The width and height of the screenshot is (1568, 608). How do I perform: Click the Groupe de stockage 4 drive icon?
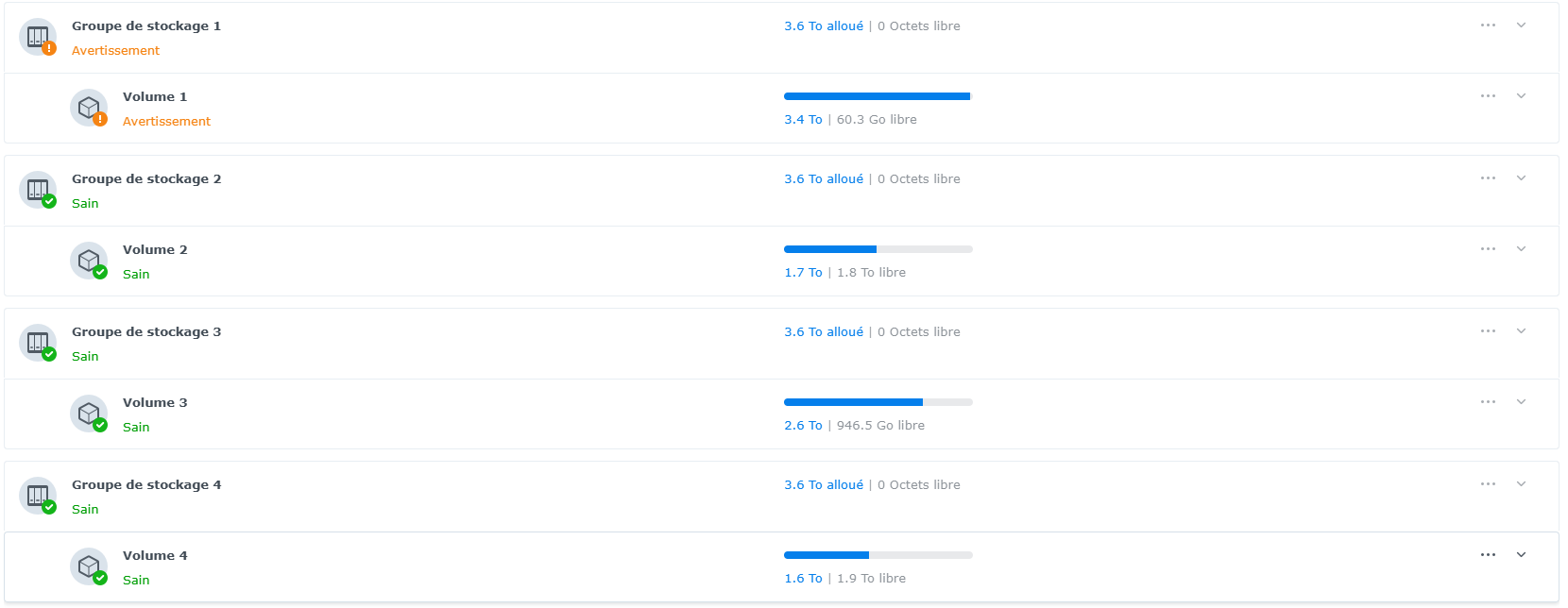pos(38,496)
